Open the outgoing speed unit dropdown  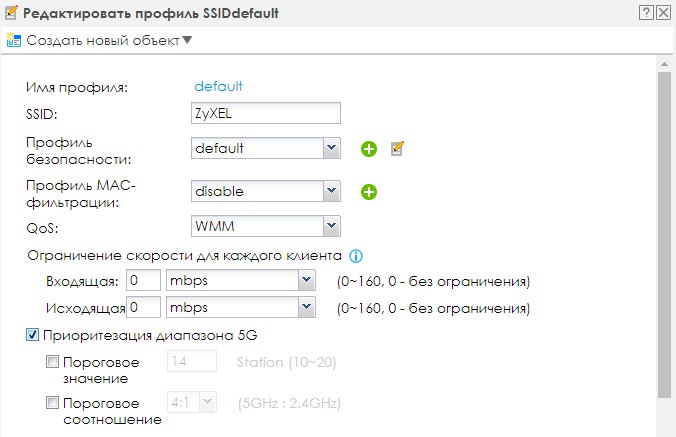pos(307,305)
